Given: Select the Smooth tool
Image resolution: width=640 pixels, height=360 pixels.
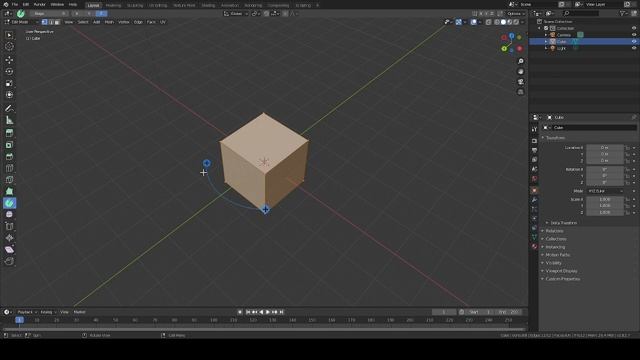Looking at the screenshot, I should (9, 215).
